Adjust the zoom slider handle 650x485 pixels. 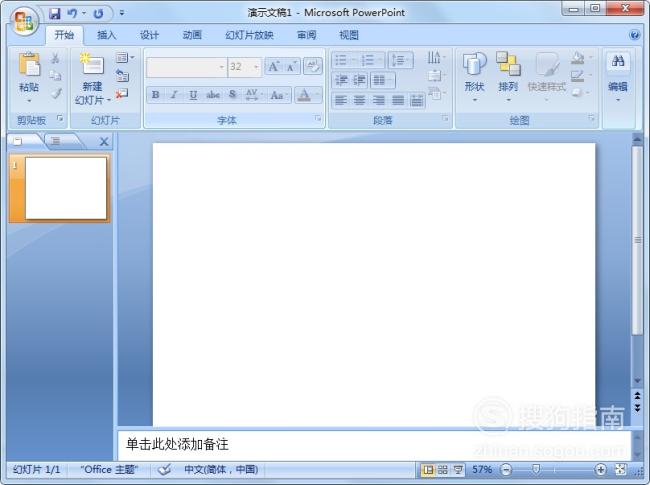click(x=536, y=469)
